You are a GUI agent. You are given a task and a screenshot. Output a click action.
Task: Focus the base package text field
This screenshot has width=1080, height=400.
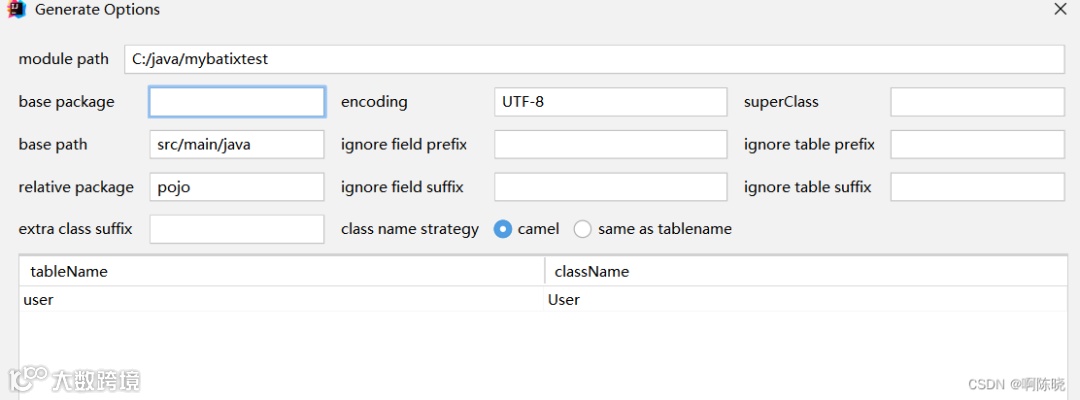coord(237,102)
